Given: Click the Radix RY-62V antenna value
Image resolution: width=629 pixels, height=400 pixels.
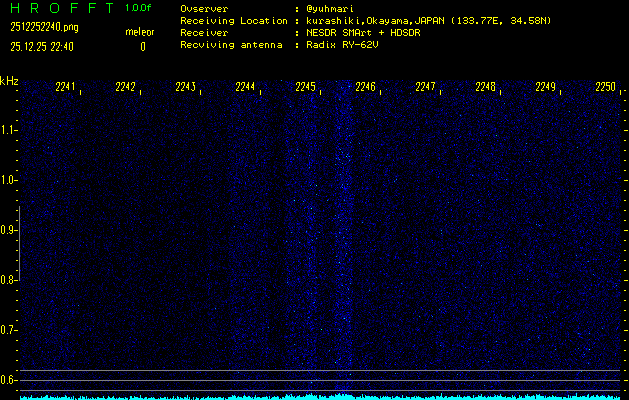Looking at the screenshot, I should pos(342,45).
